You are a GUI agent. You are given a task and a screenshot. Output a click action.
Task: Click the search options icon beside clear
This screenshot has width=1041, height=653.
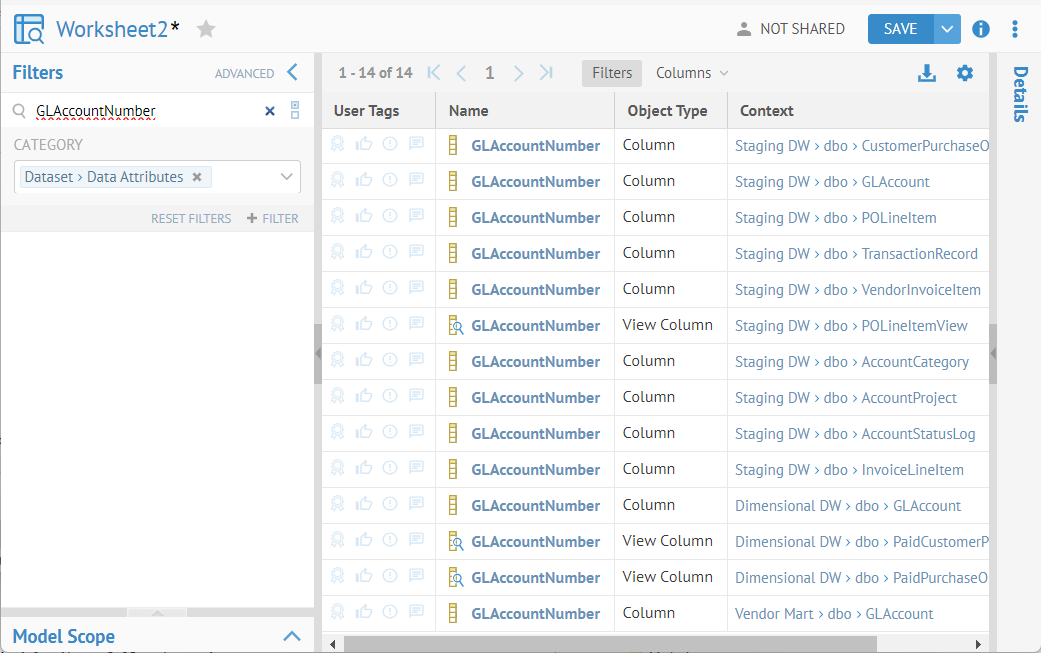(x=295, y=111)
